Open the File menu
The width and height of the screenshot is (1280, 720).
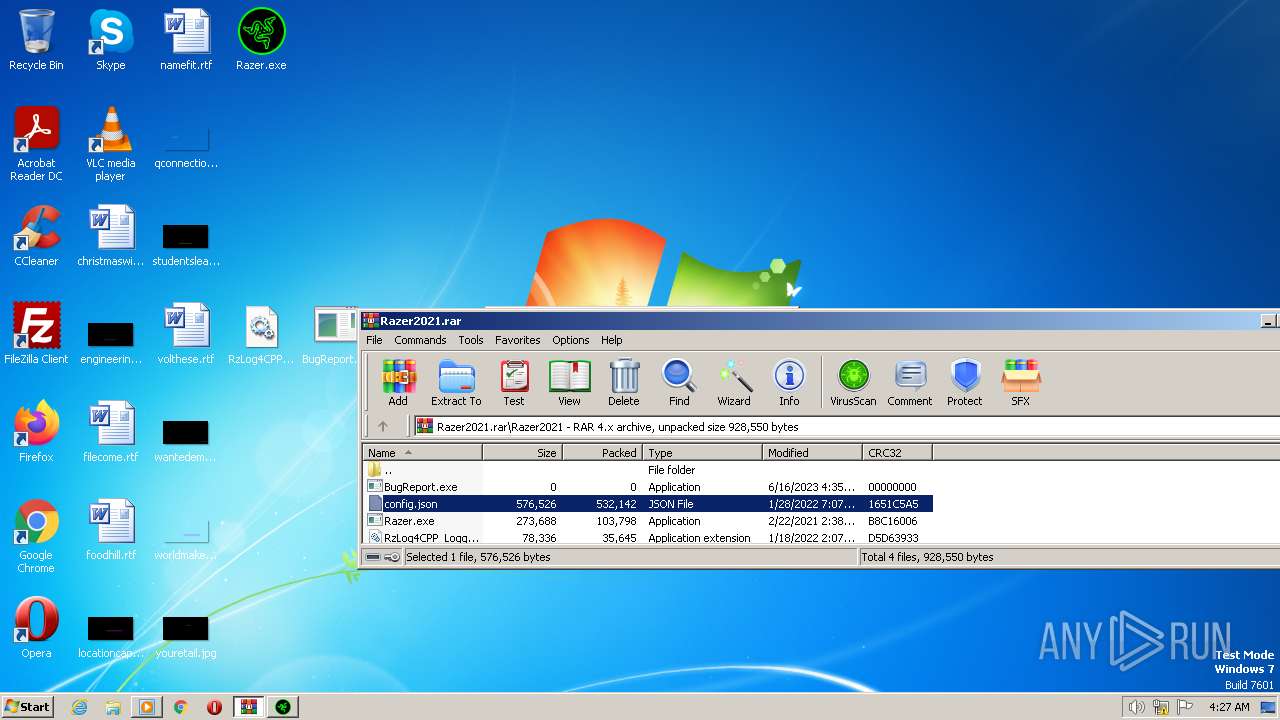pos(374,340)
